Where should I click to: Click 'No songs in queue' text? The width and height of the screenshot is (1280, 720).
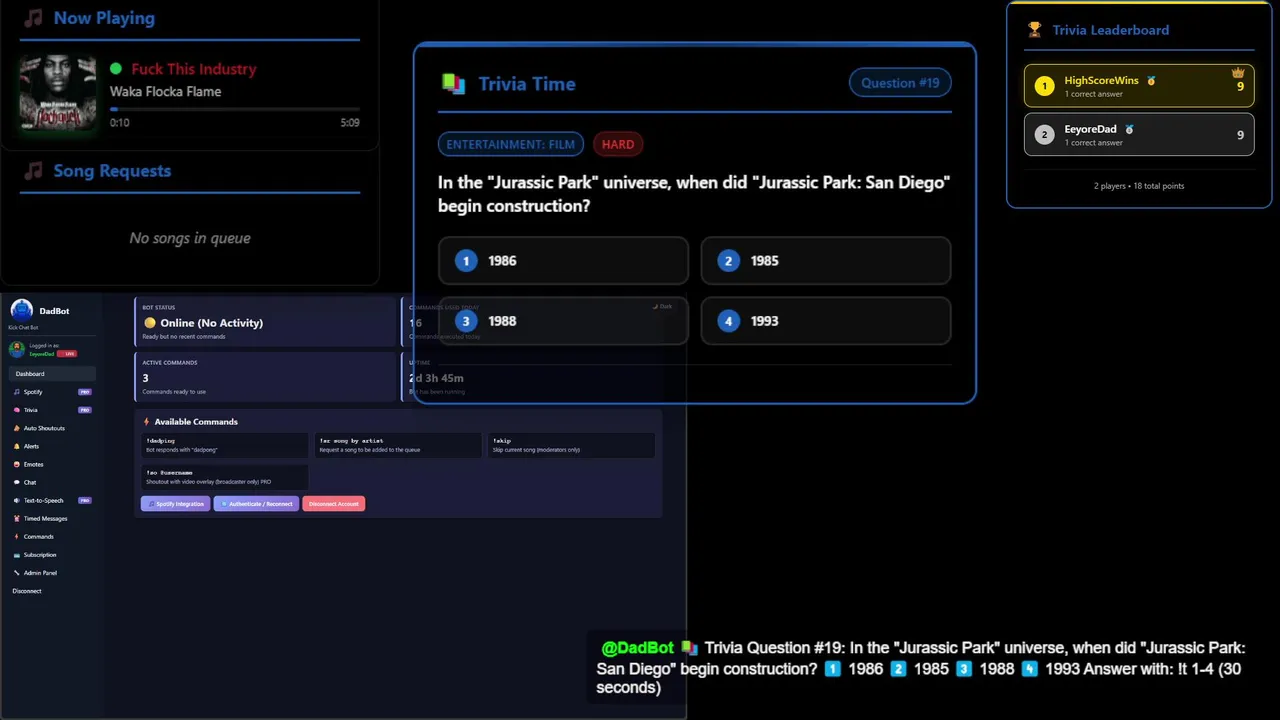point(190,238)
